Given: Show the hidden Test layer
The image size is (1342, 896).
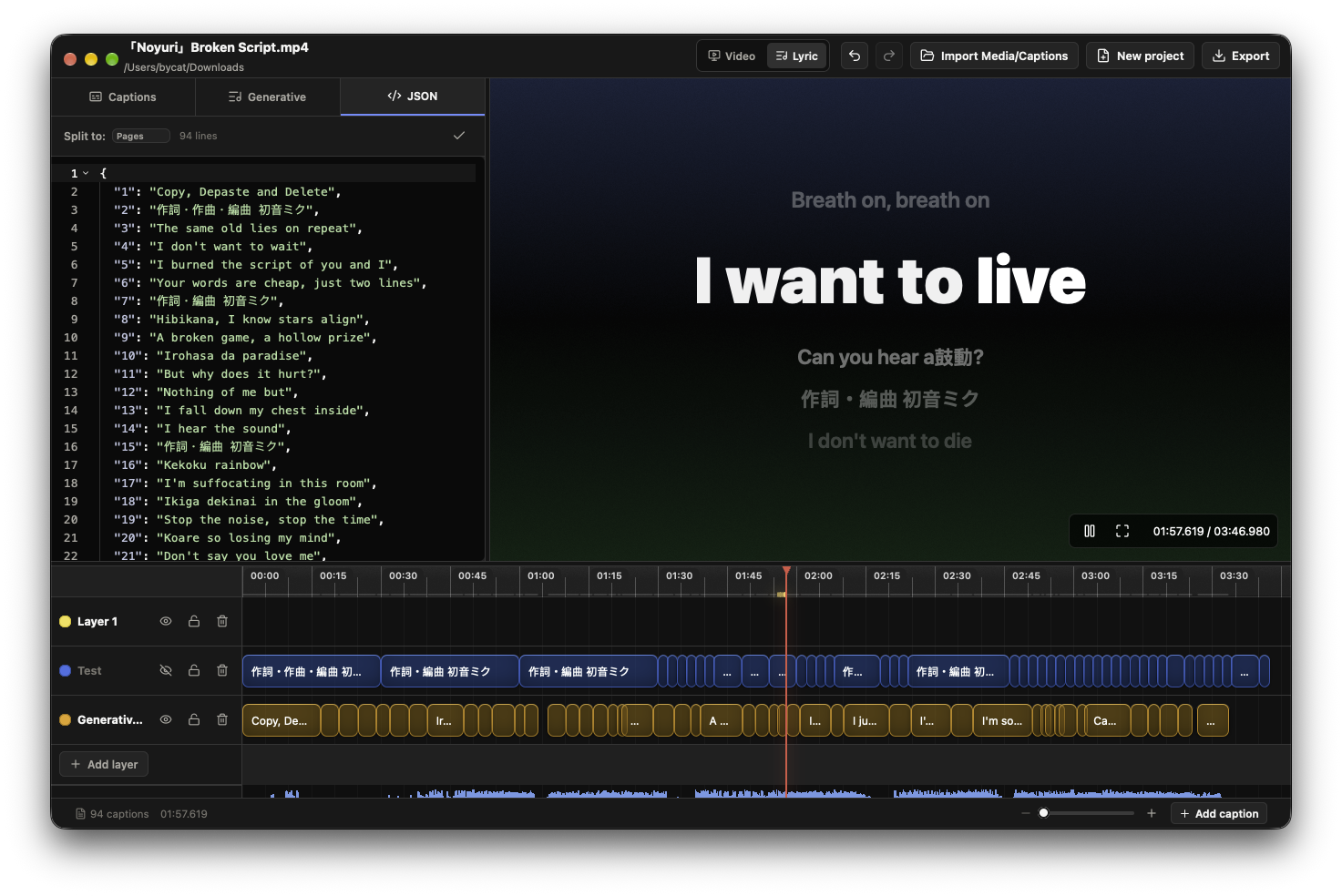Looking at the screenshot, I should click(x=166, y=670).
